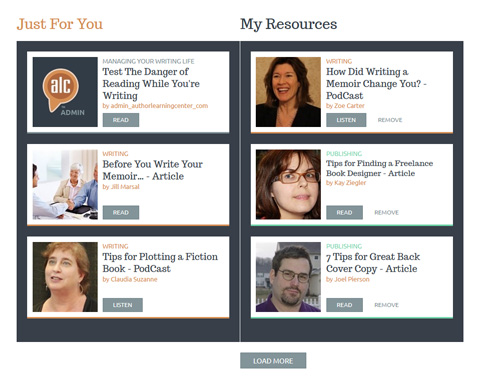Remove '7 Tips for Great Back Cover Copy'
500x383 pixels.
(386, 305)
